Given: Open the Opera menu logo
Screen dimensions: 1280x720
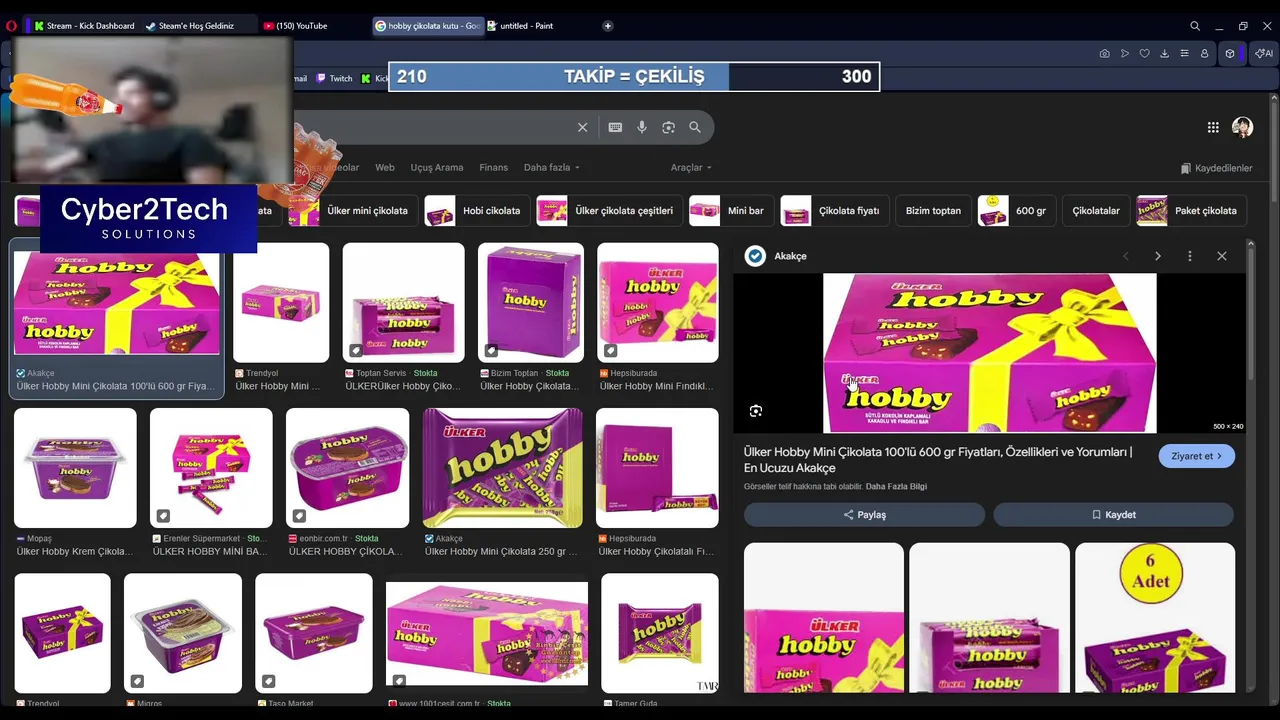Looking at the screenshot, I should (11, 26).
